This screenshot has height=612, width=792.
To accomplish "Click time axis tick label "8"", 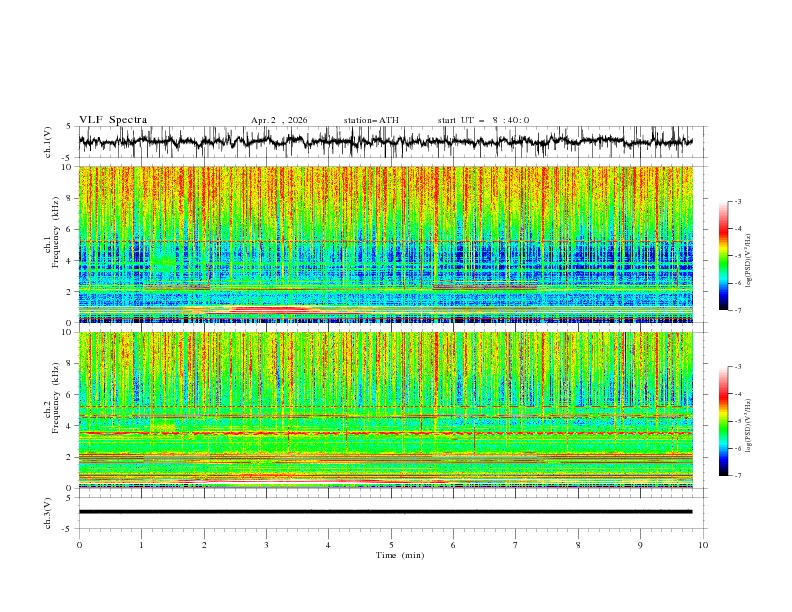I will (x=578, y=545).
